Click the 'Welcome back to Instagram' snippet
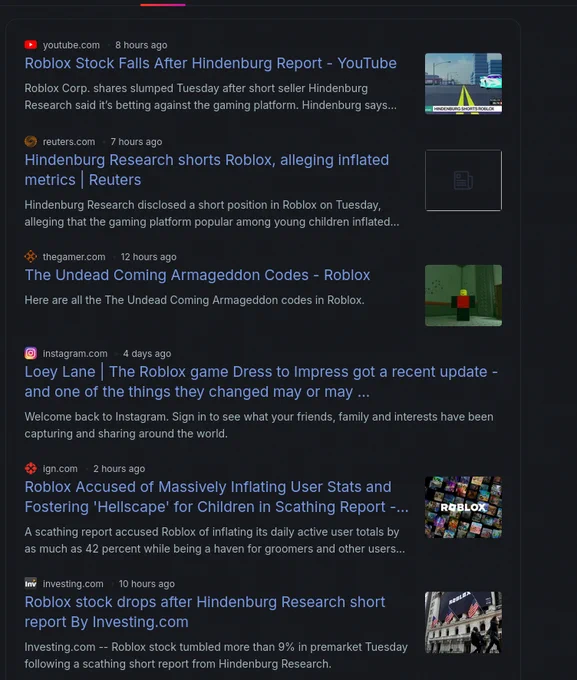The width and height of the screenshot is (577, 680). pyautogui.click(x=259, y=425)
